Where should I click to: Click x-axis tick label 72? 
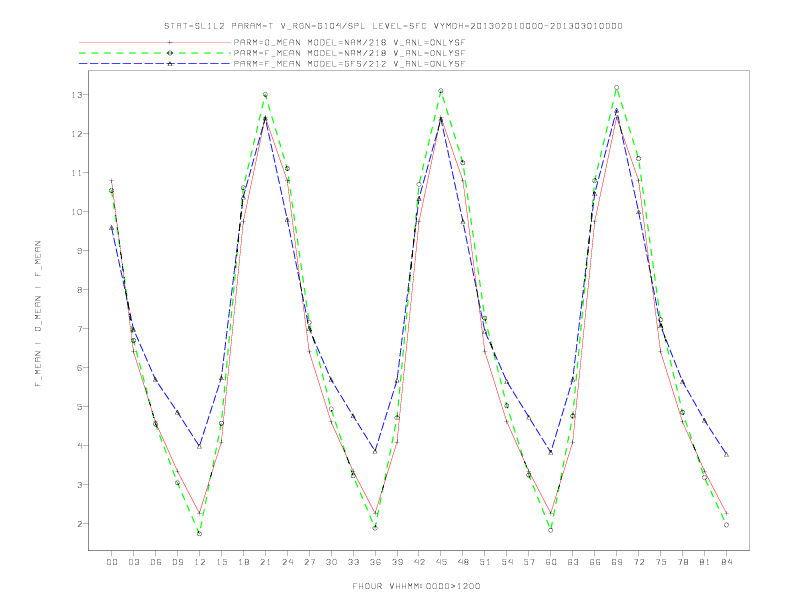click(638, 562)
